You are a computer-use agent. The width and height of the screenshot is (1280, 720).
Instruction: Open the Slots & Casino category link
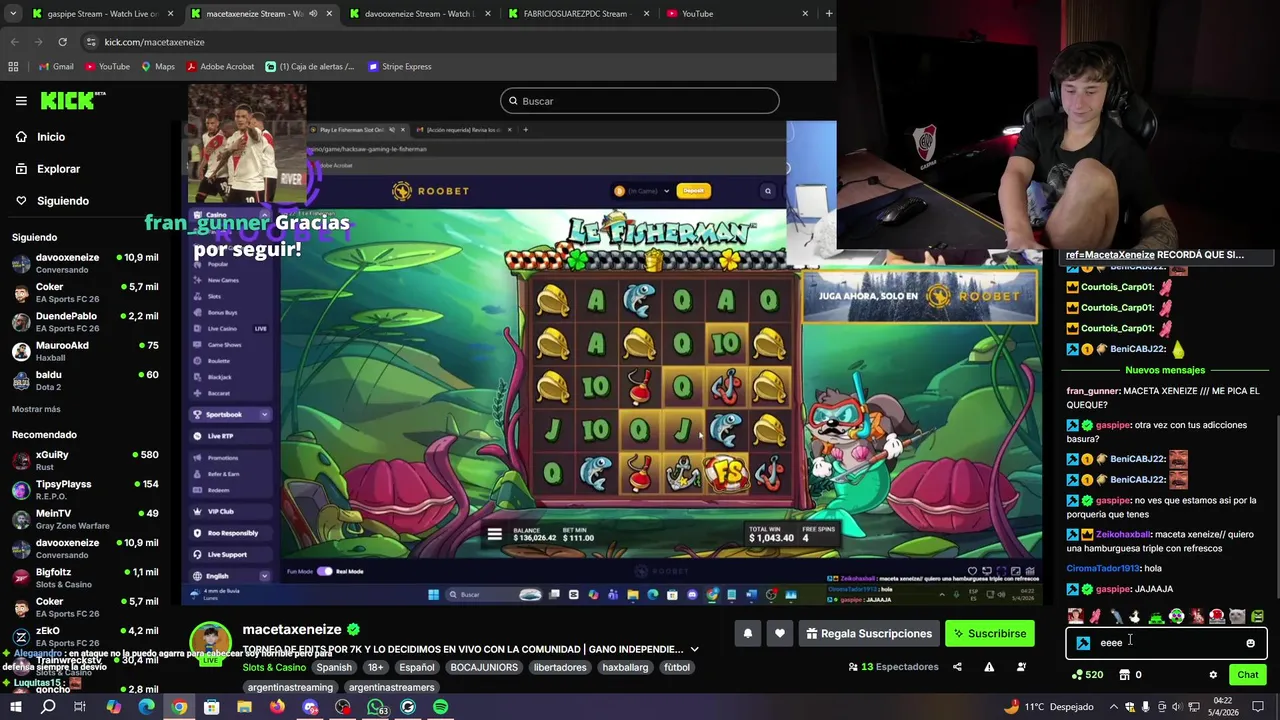274,668
